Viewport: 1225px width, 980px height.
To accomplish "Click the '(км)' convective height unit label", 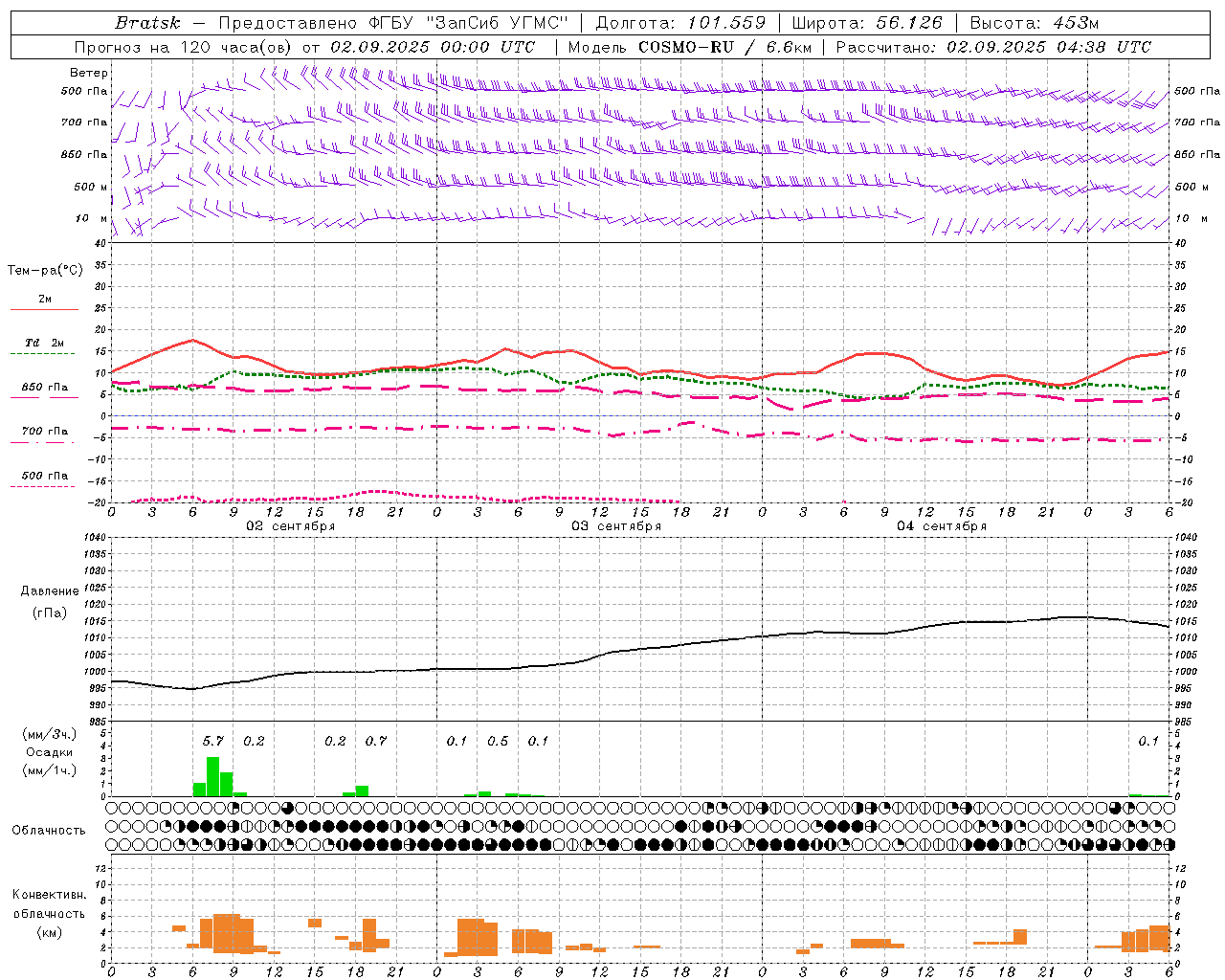I will [49, 932].
